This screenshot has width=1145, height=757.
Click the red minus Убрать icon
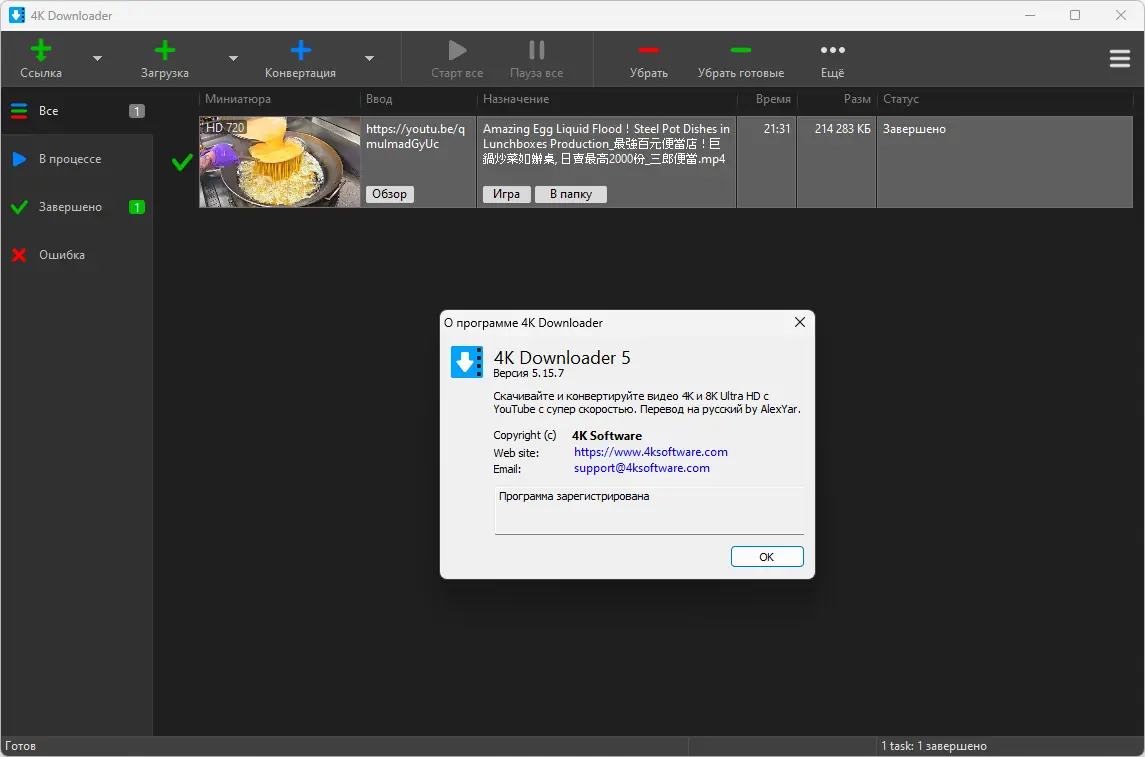pos(648,50)
